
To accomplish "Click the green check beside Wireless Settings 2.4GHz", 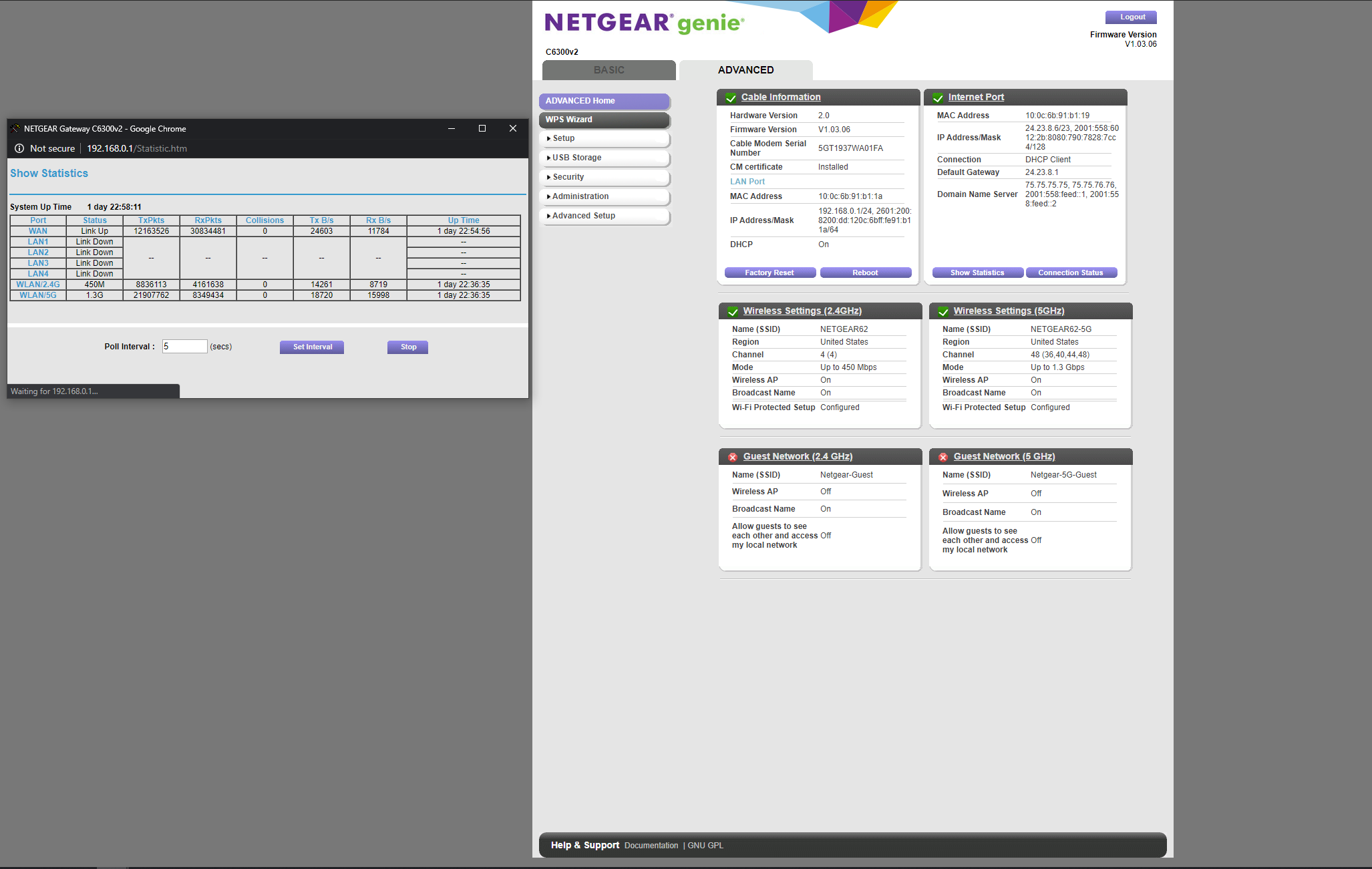I will pyautogui.click(x=733, y=311).
